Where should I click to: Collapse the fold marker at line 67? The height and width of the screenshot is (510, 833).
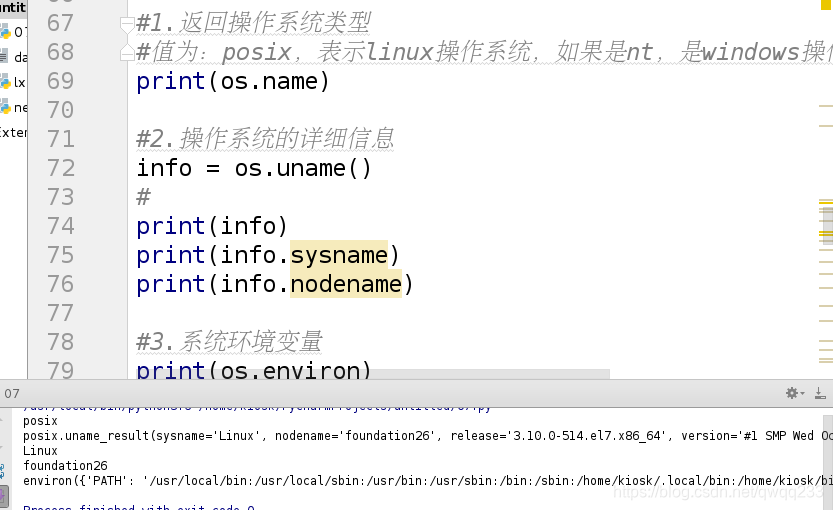click(x=126, y=23)
